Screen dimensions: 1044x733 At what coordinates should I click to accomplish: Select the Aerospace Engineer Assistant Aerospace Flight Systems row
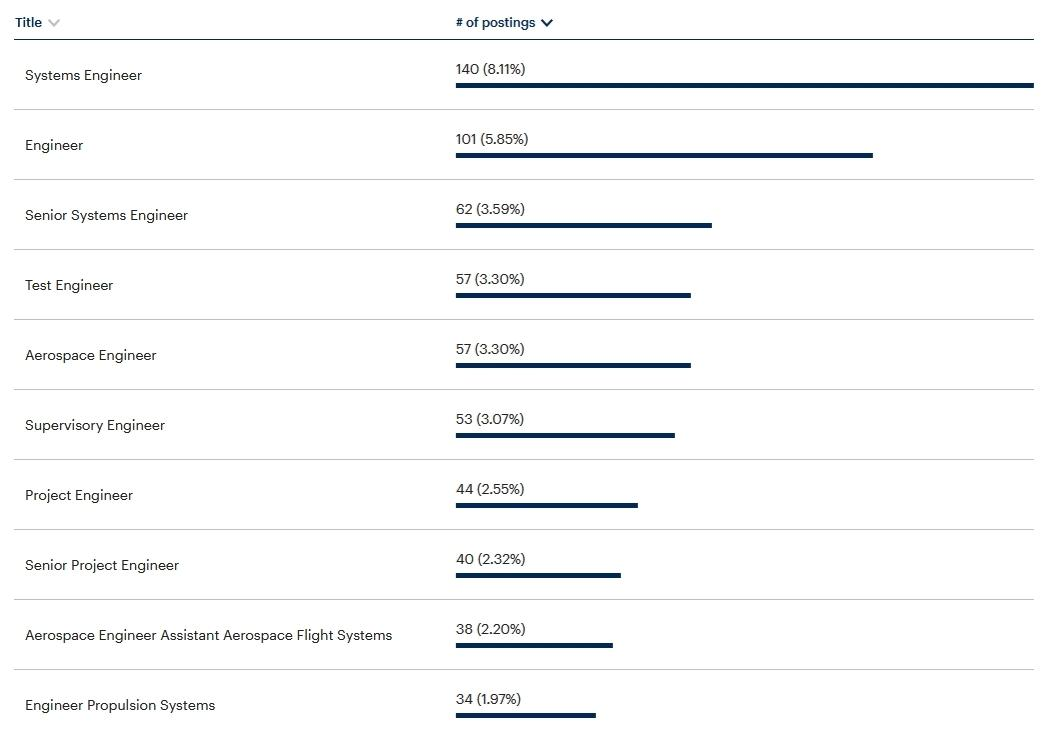pos(208,635)
